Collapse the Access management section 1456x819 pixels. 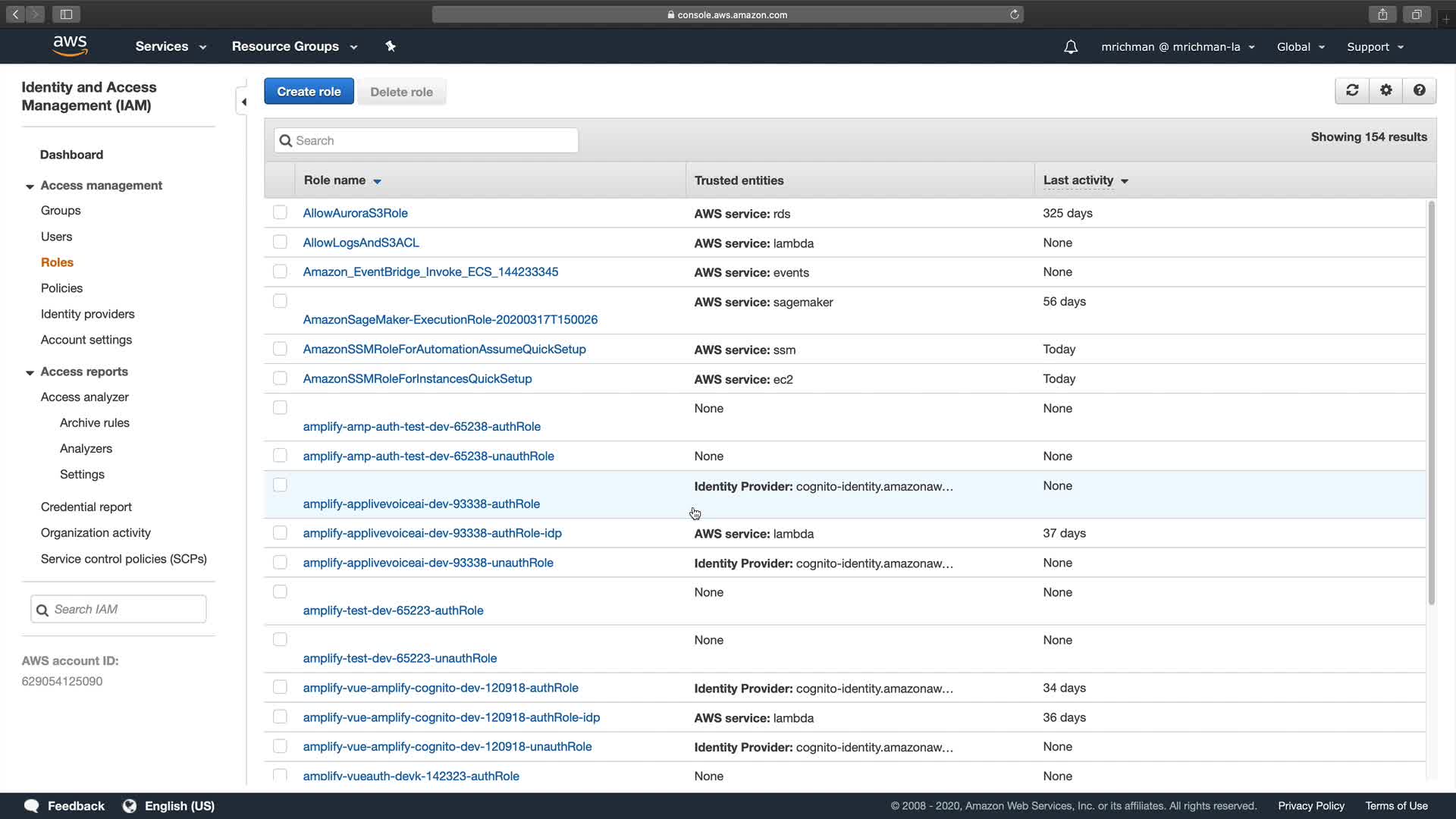pyautogui.click(x=30, y=186)
